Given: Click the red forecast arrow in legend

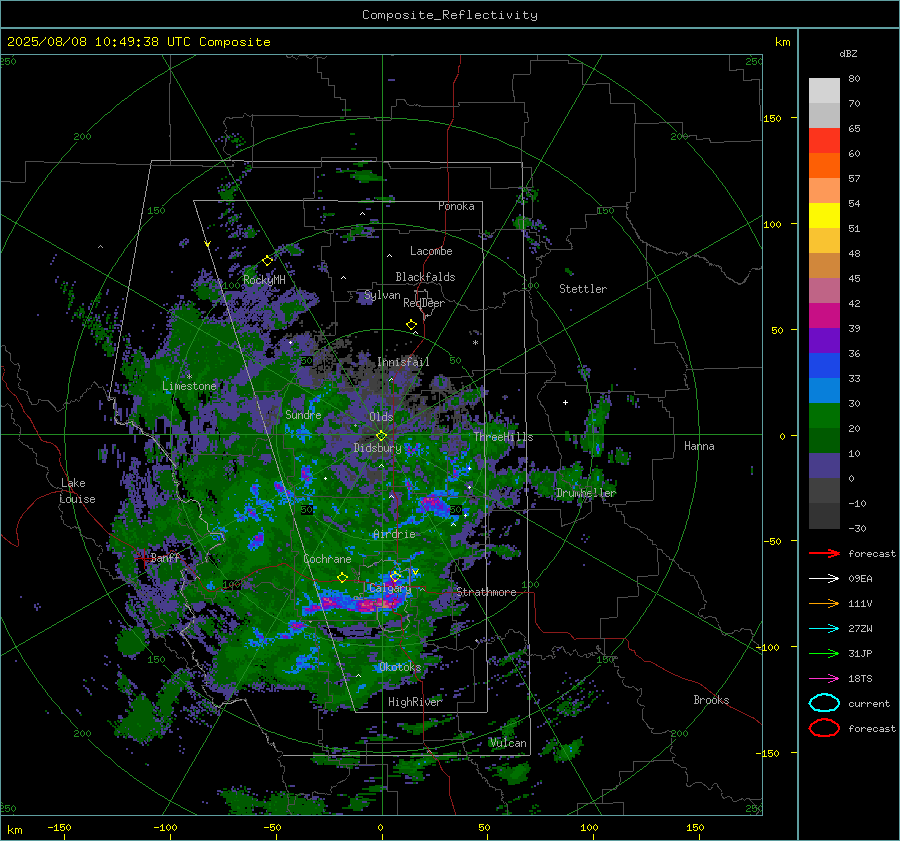Looking at the screenshot, I should click(x=824, y=553).
